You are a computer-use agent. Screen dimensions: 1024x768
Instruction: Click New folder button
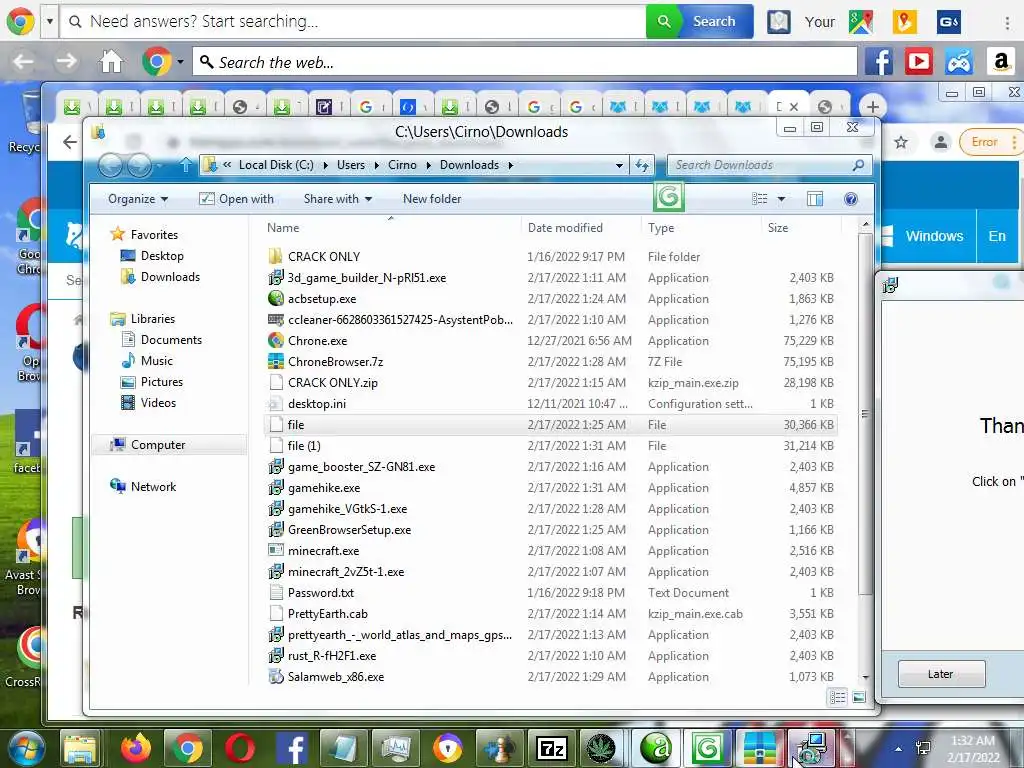pos(432,199)
